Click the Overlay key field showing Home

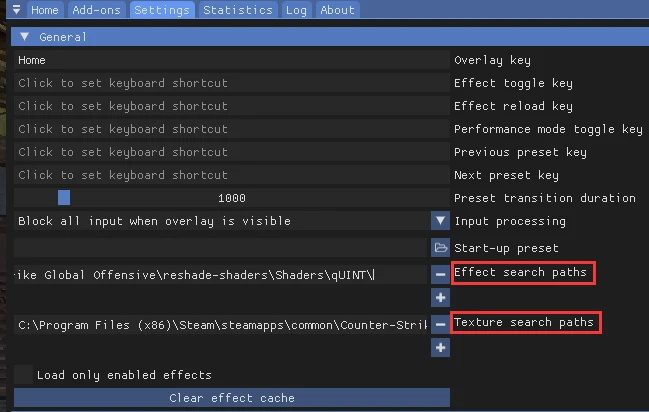[x=231, y=60]
